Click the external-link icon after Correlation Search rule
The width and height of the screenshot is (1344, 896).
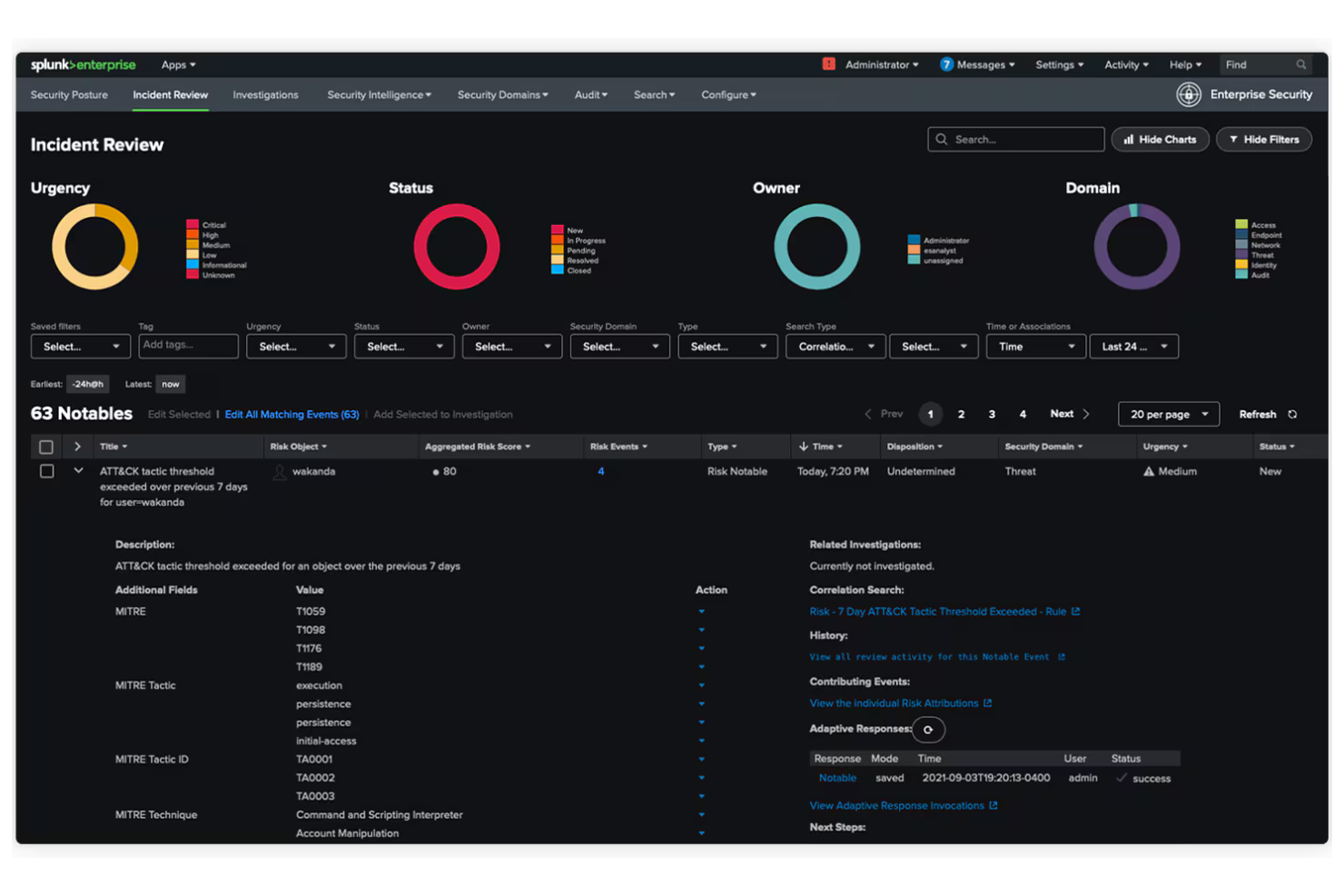1077,611
